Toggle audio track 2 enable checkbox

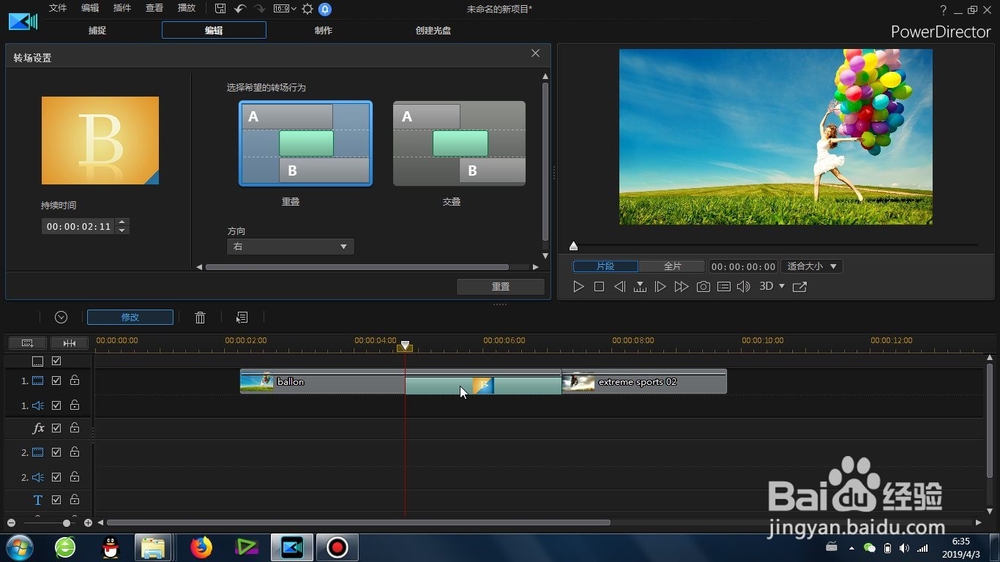(x=56, y=477)
